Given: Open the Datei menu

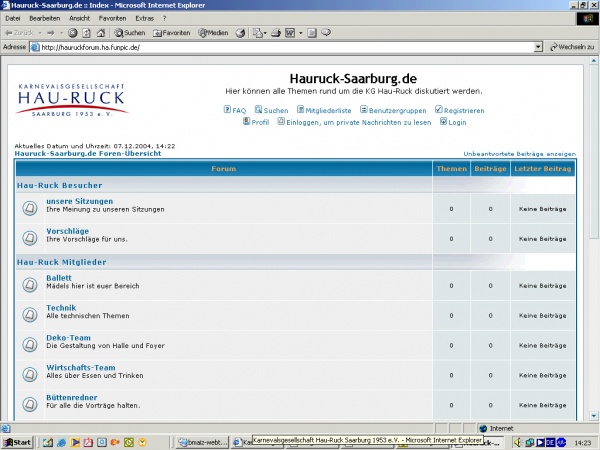Looking at the screenshot, I should (13, 18).
